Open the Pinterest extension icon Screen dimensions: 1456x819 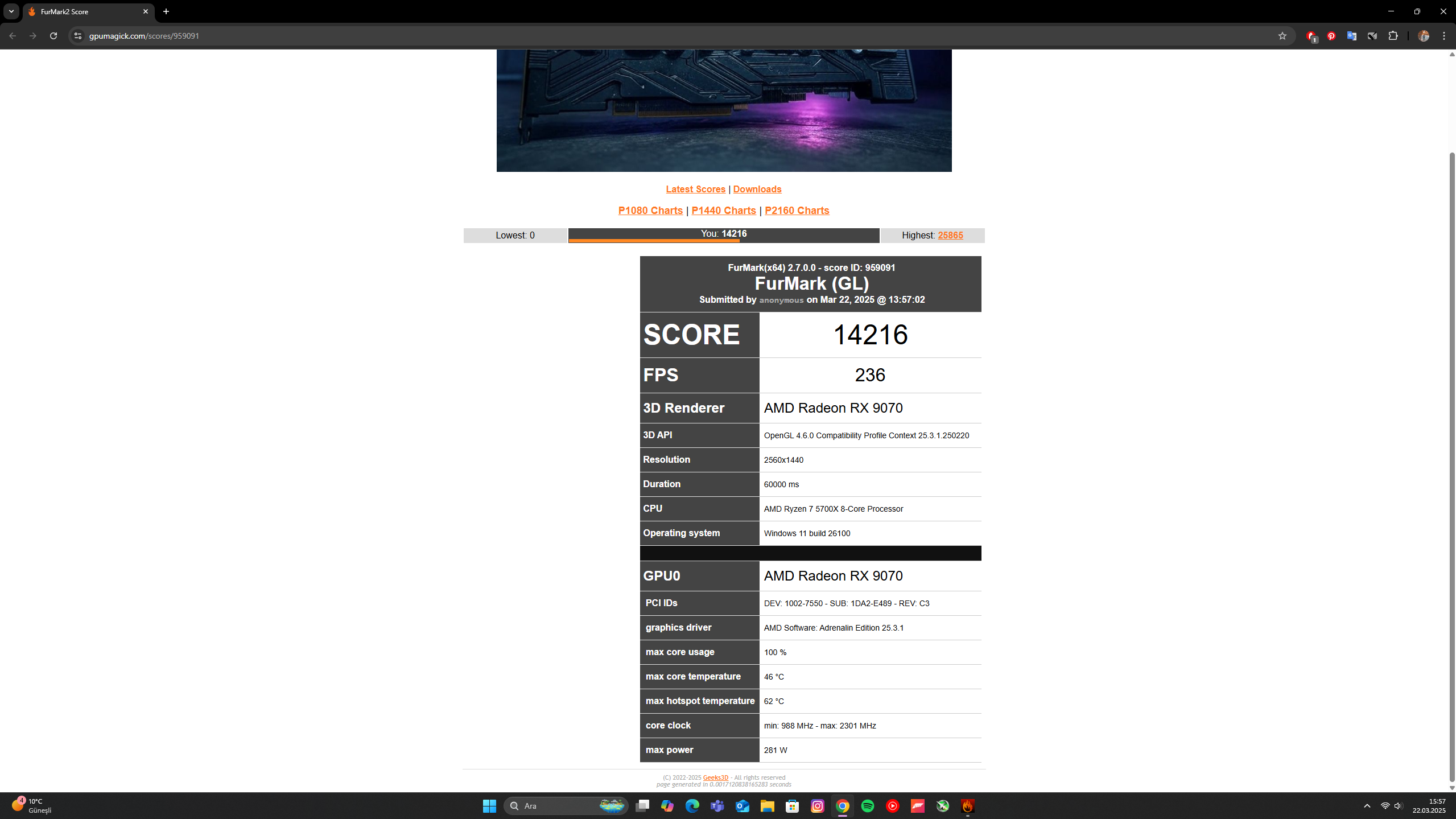click(x=1331, y=36)
